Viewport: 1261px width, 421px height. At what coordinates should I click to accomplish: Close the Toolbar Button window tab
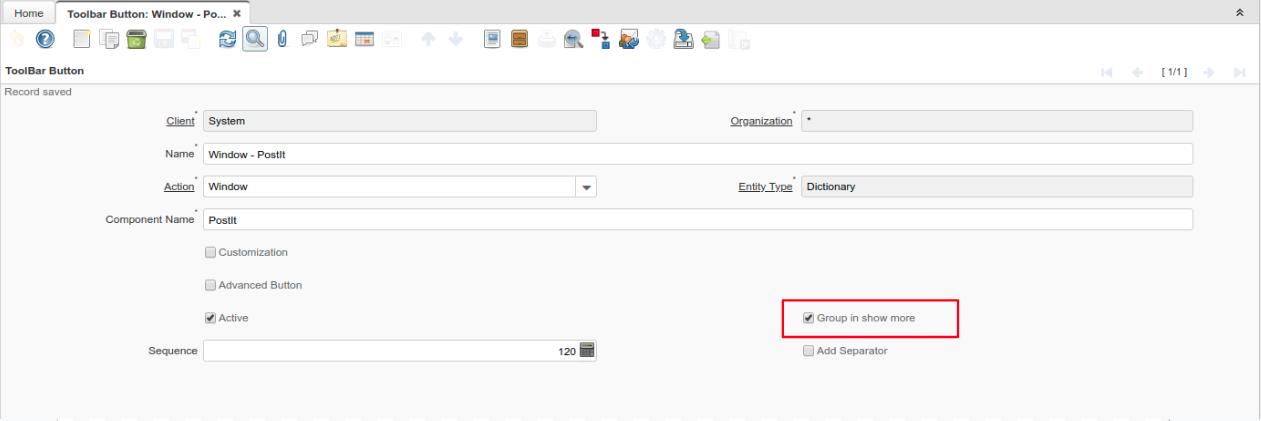pos(236,10)
